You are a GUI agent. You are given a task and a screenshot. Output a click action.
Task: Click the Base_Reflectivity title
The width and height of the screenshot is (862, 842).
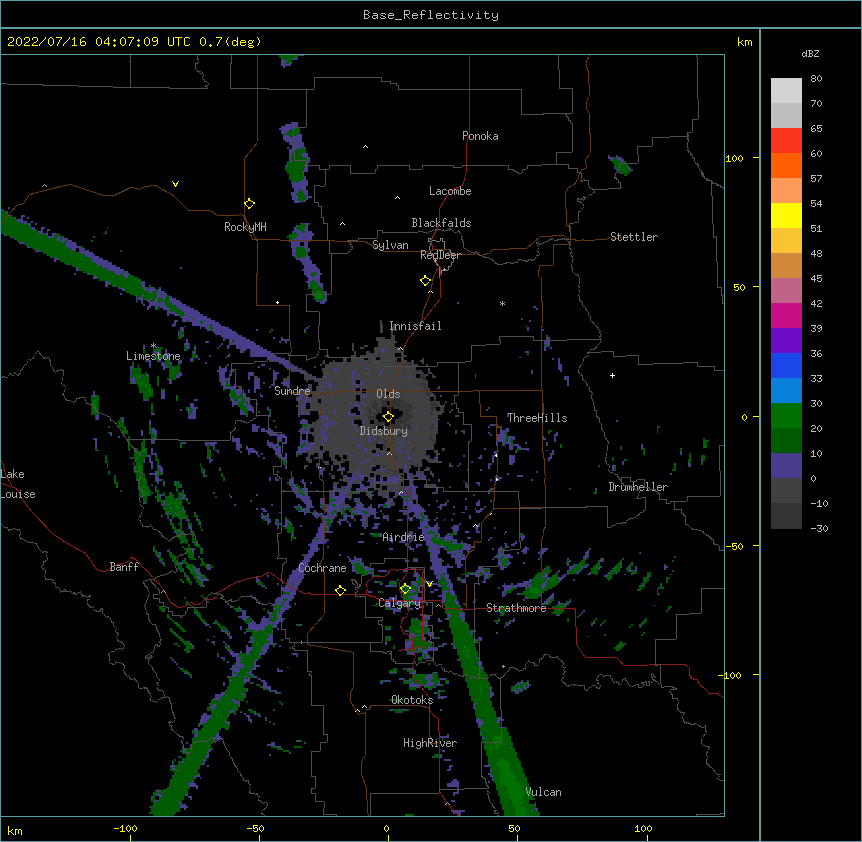431,15
